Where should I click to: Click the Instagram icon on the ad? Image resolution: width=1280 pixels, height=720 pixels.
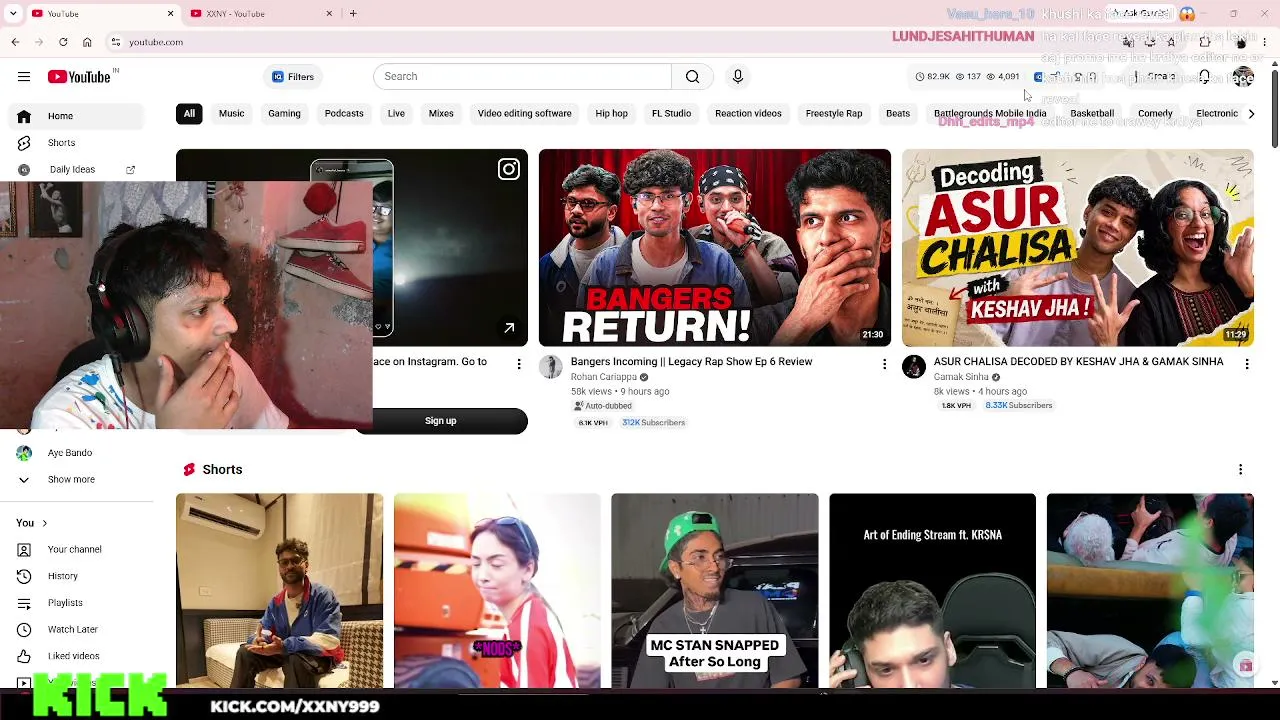(509, 170)
